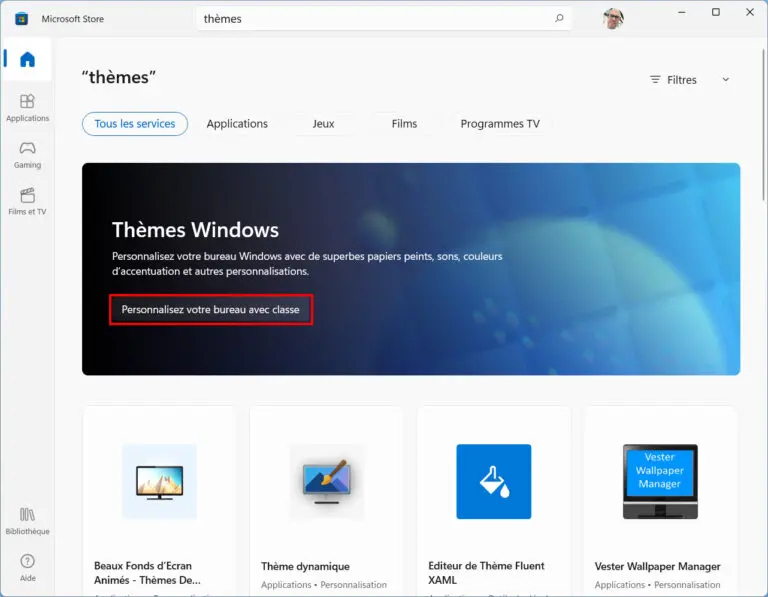Click the “thèmes” results heading
The image size is (768, 597).
[119, 77]
